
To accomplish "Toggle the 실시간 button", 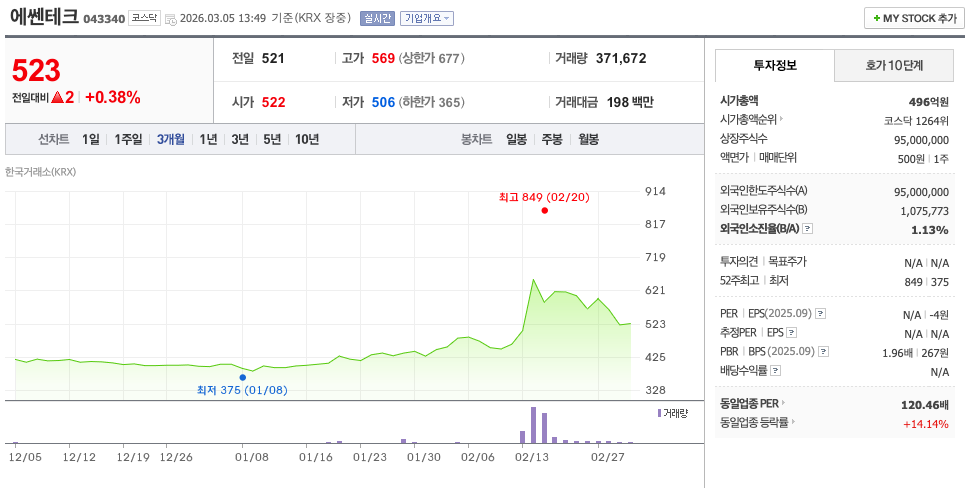I will (377, 19).
